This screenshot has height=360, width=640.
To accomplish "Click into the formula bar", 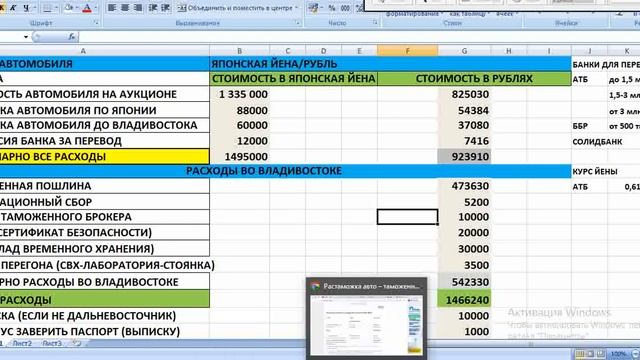I will 359,37.
